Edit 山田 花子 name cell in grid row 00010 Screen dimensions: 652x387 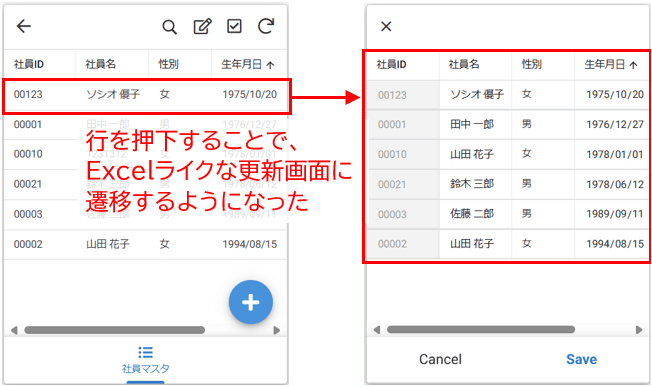(x=475, y=154)
